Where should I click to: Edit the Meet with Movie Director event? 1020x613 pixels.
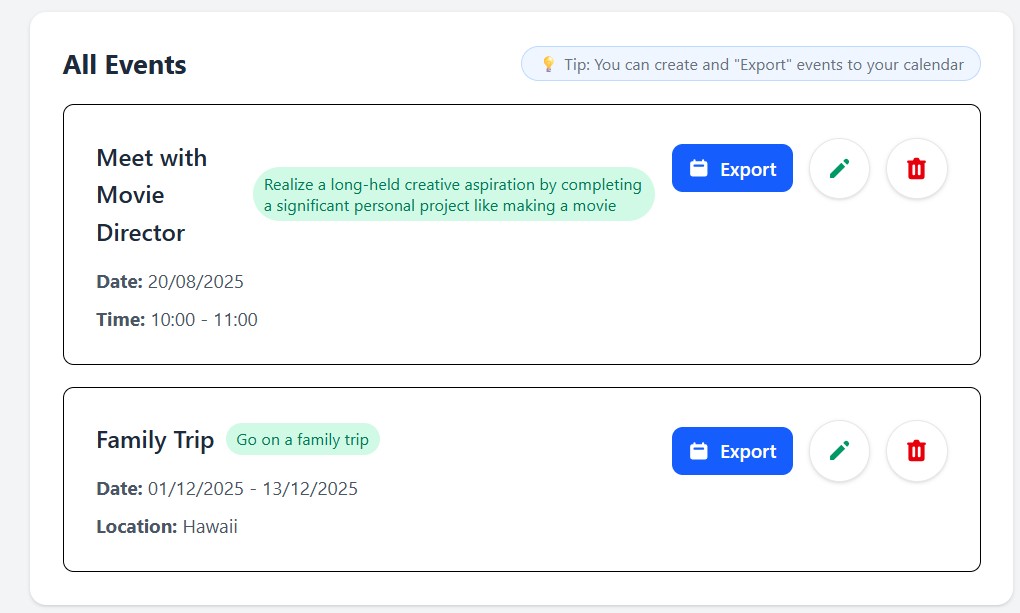[x=839, y=168]
